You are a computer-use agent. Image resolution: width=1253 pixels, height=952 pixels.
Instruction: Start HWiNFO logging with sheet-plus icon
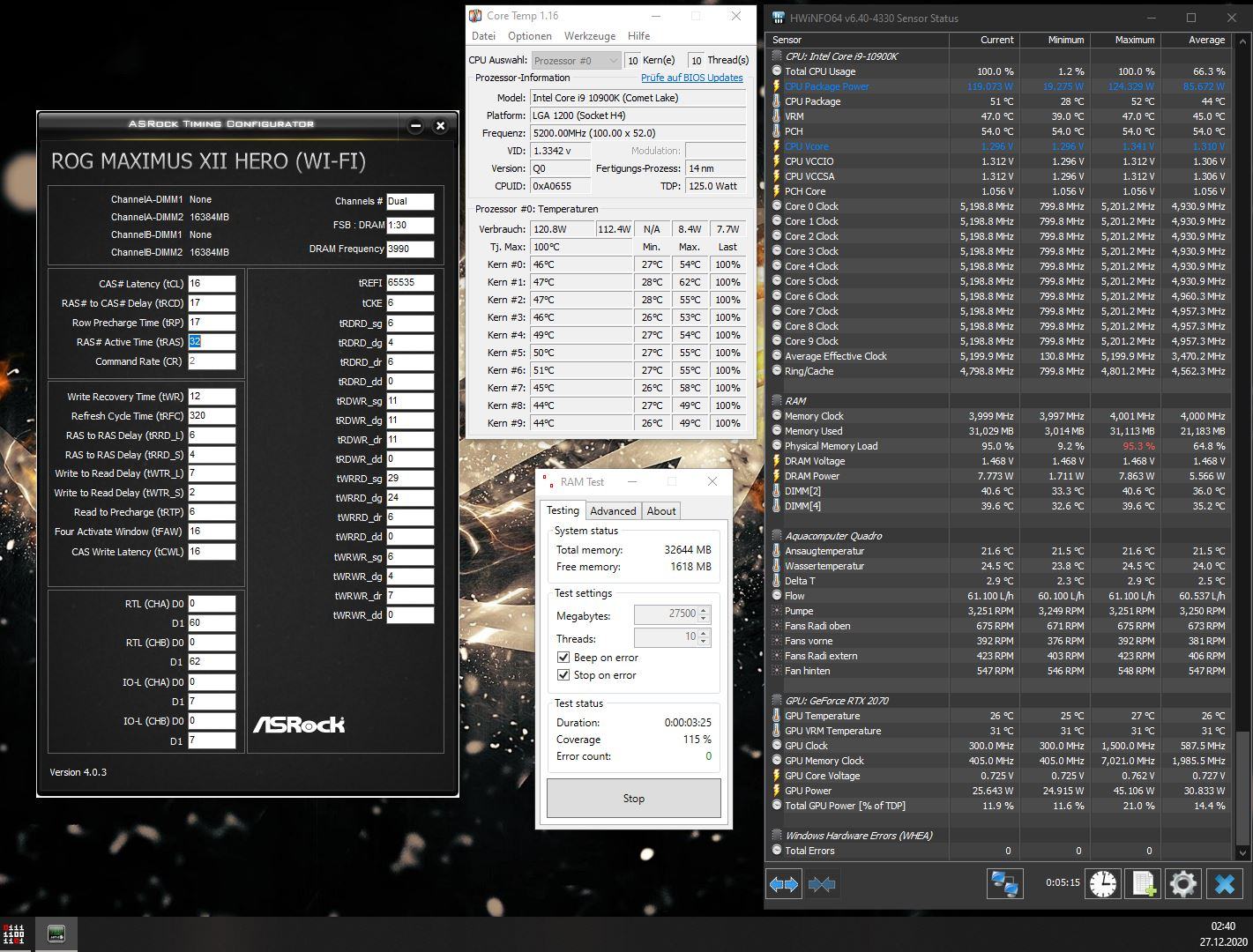click(1143, 883)
